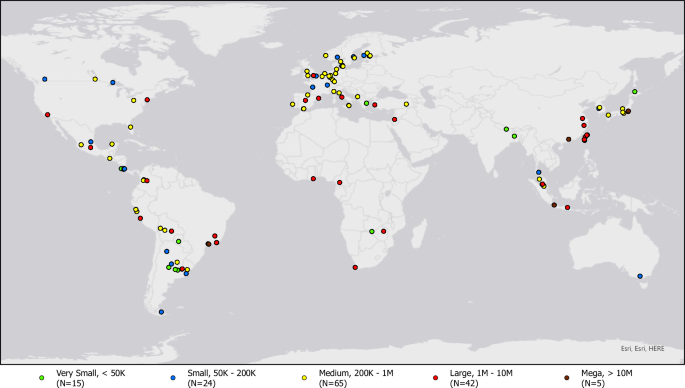Click the blue dot at South America's southern tip
This screenshot has height=388, width=685.
161,312
